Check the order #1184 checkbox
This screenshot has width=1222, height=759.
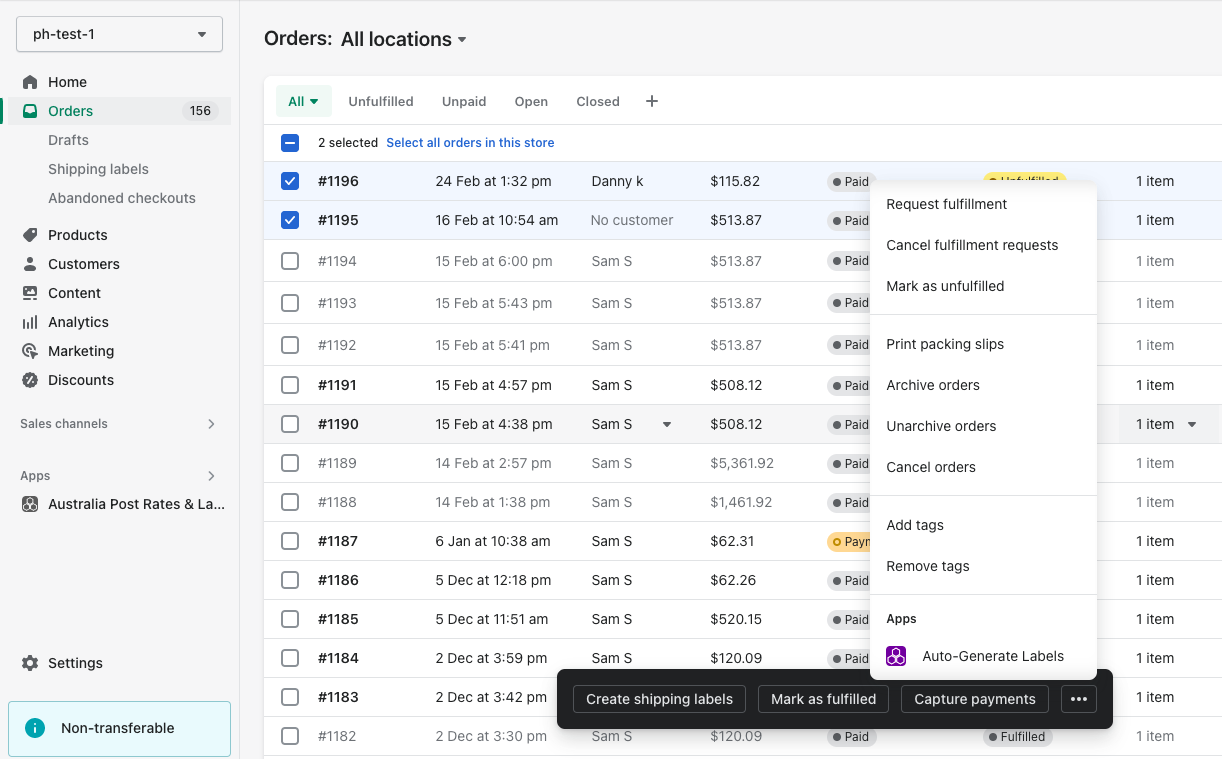(x=290, y=658)
